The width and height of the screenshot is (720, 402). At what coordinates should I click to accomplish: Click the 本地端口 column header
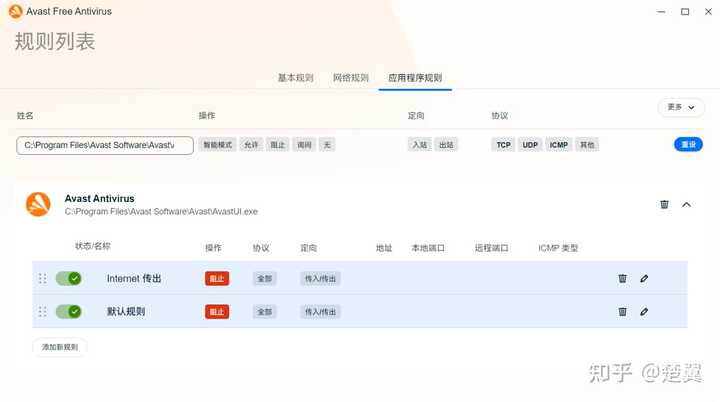[x=428, y=248]
